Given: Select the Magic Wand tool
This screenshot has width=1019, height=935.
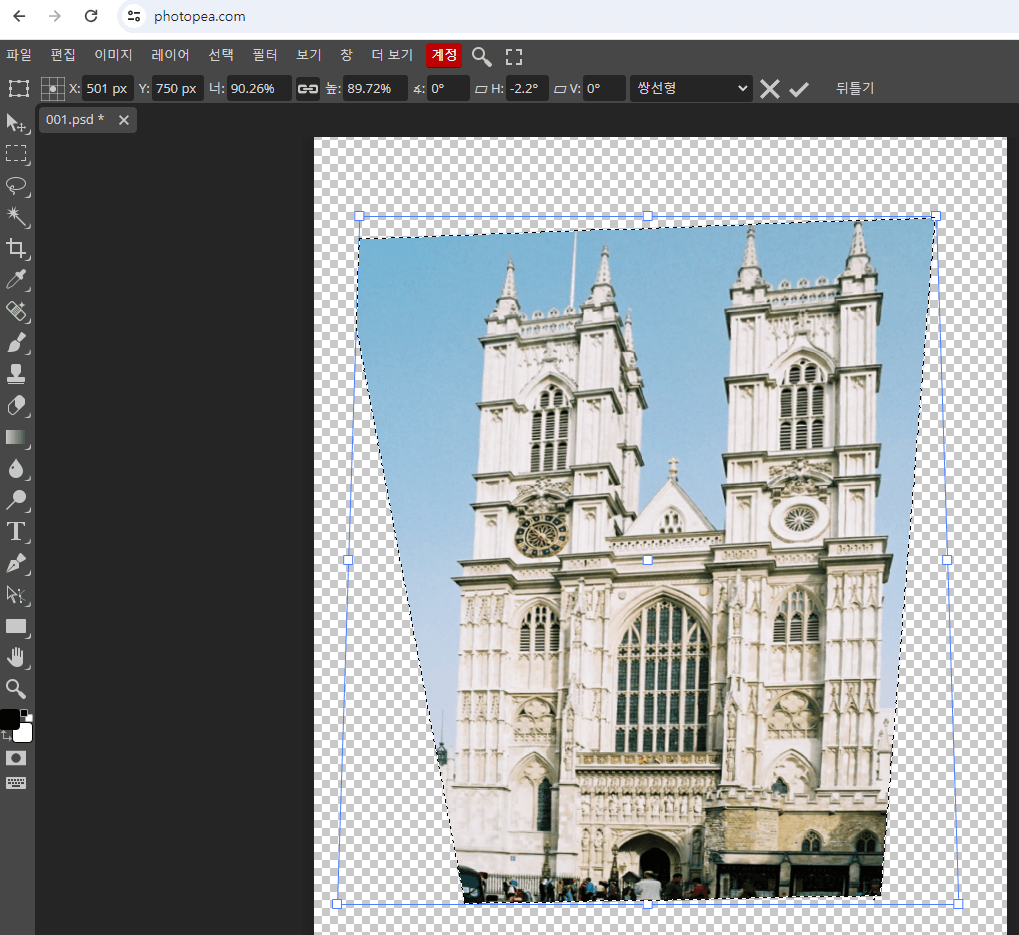Looking at the screenshot, I should click(16, 217).
